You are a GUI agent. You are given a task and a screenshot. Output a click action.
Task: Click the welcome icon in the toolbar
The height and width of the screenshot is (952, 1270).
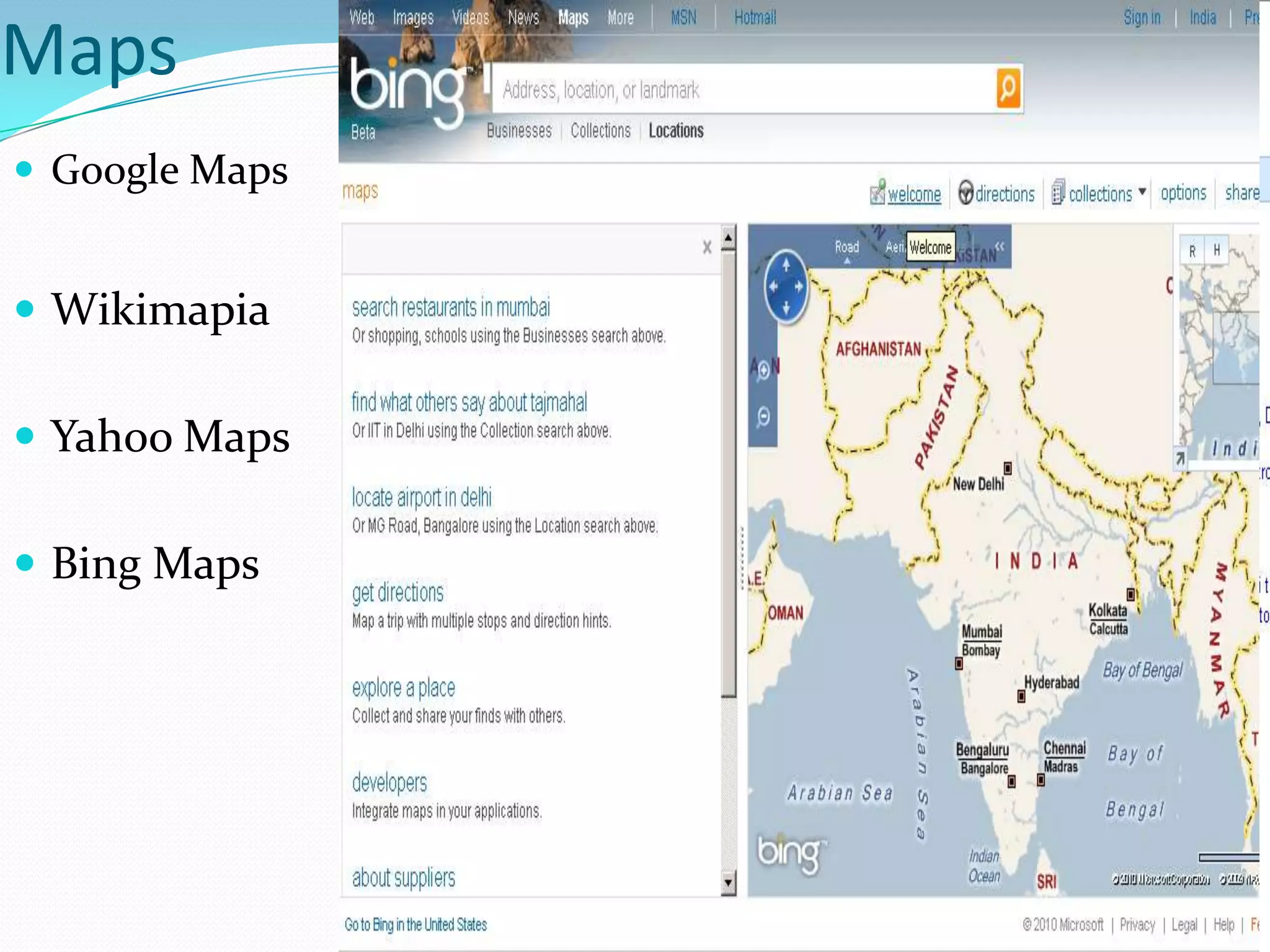point(877,192)
